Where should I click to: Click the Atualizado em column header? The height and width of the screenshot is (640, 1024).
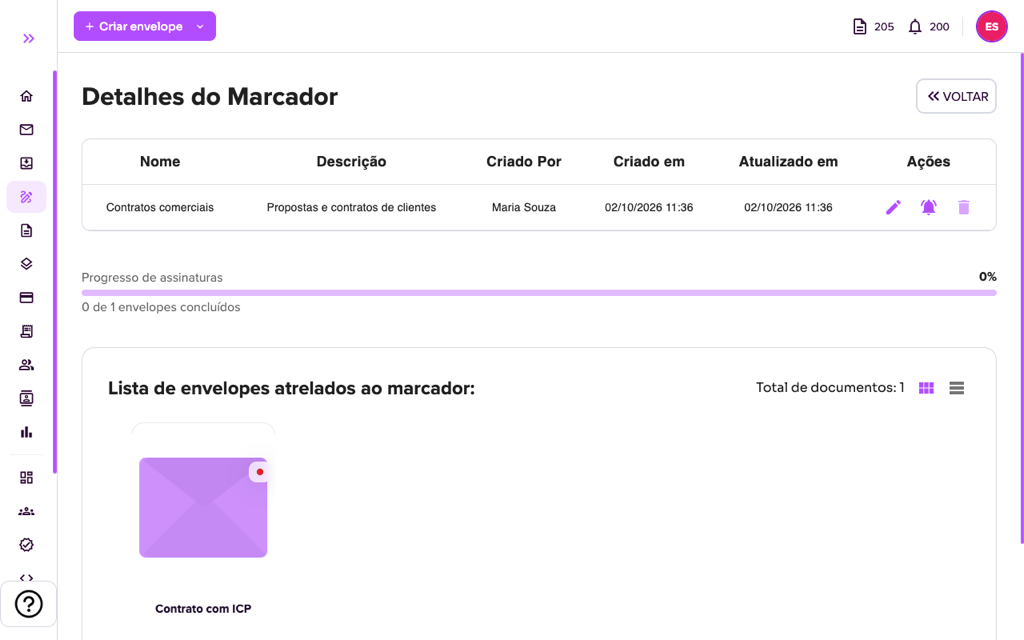point(788,161)
